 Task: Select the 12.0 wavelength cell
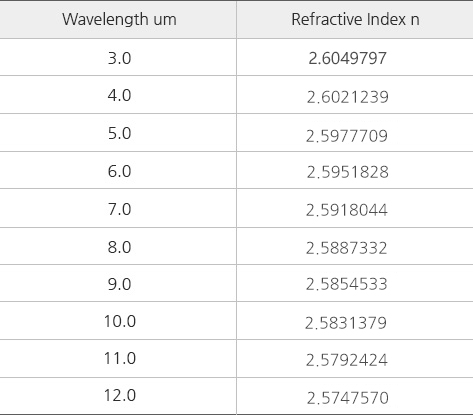click(120, 396)
